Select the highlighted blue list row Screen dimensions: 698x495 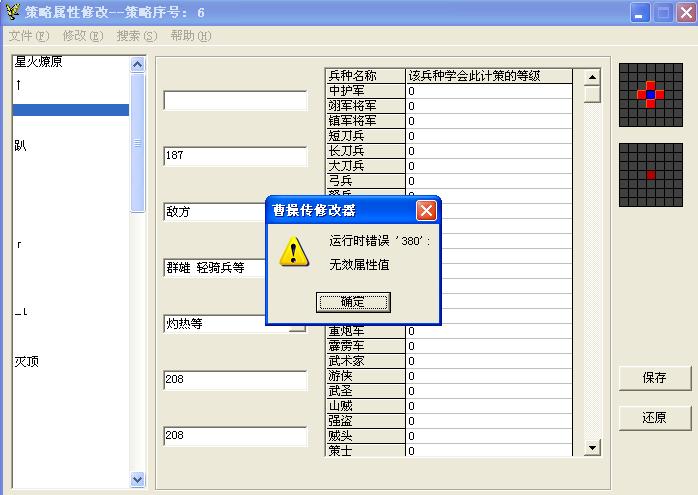pos(71,110)
